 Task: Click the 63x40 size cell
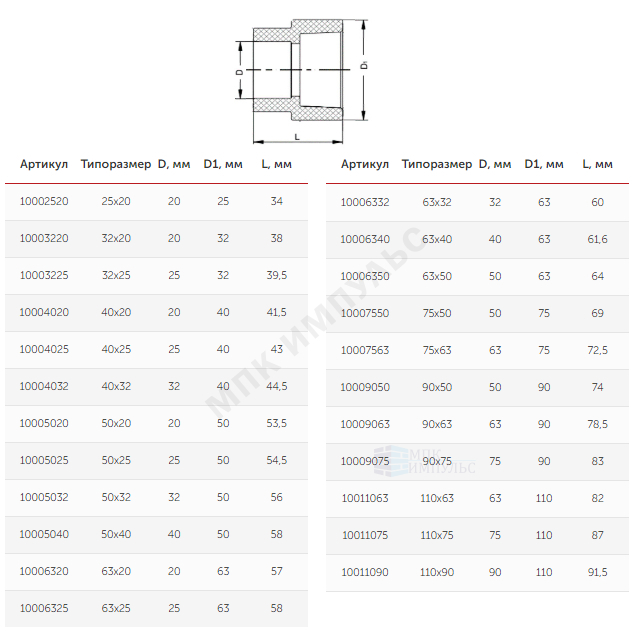(x=437, y=239)
